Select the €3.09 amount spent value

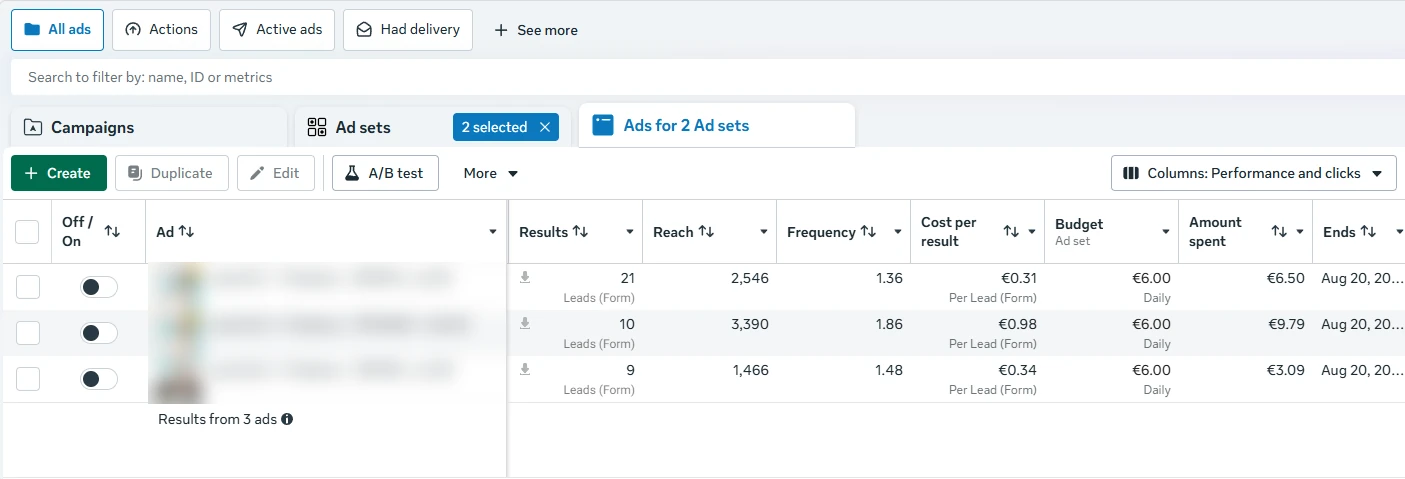(1284, 370)
